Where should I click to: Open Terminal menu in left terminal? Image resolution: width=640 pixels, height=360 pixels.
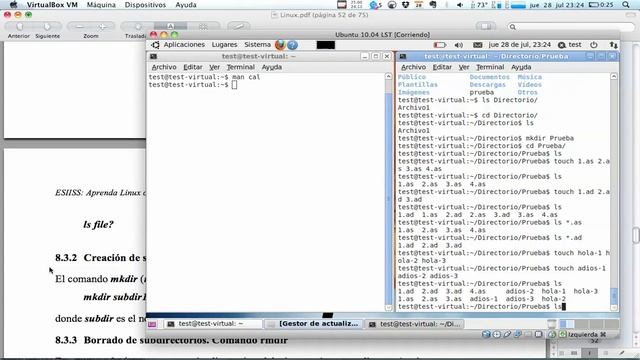pos(241,67)
